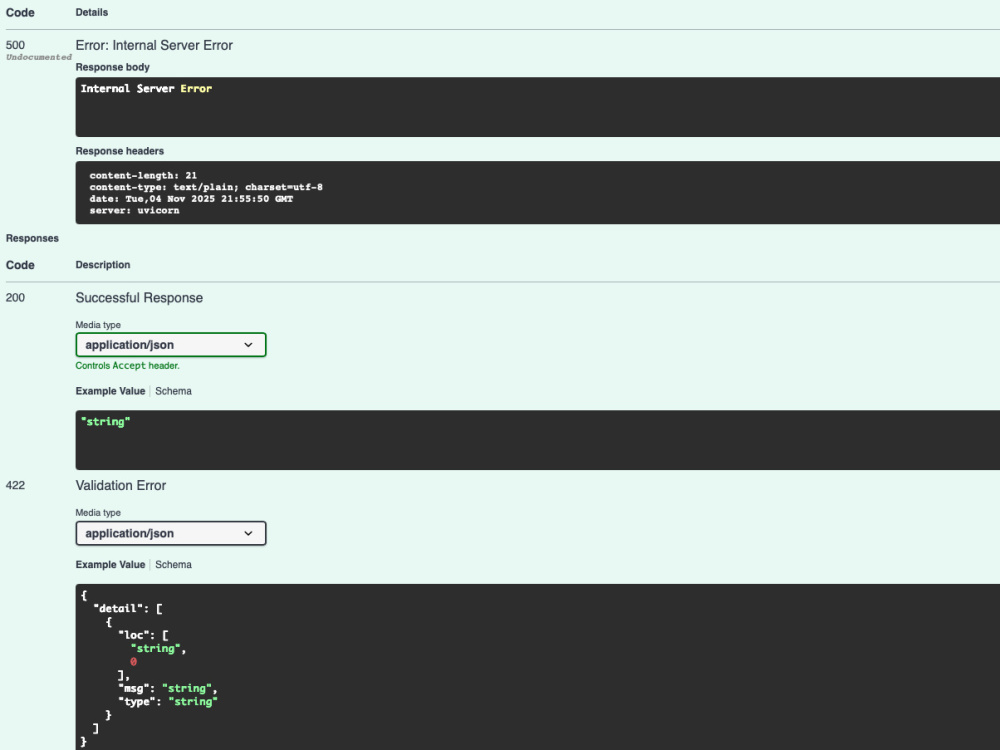Click the Response body label
1000x750 pixels.
point(113,67)
